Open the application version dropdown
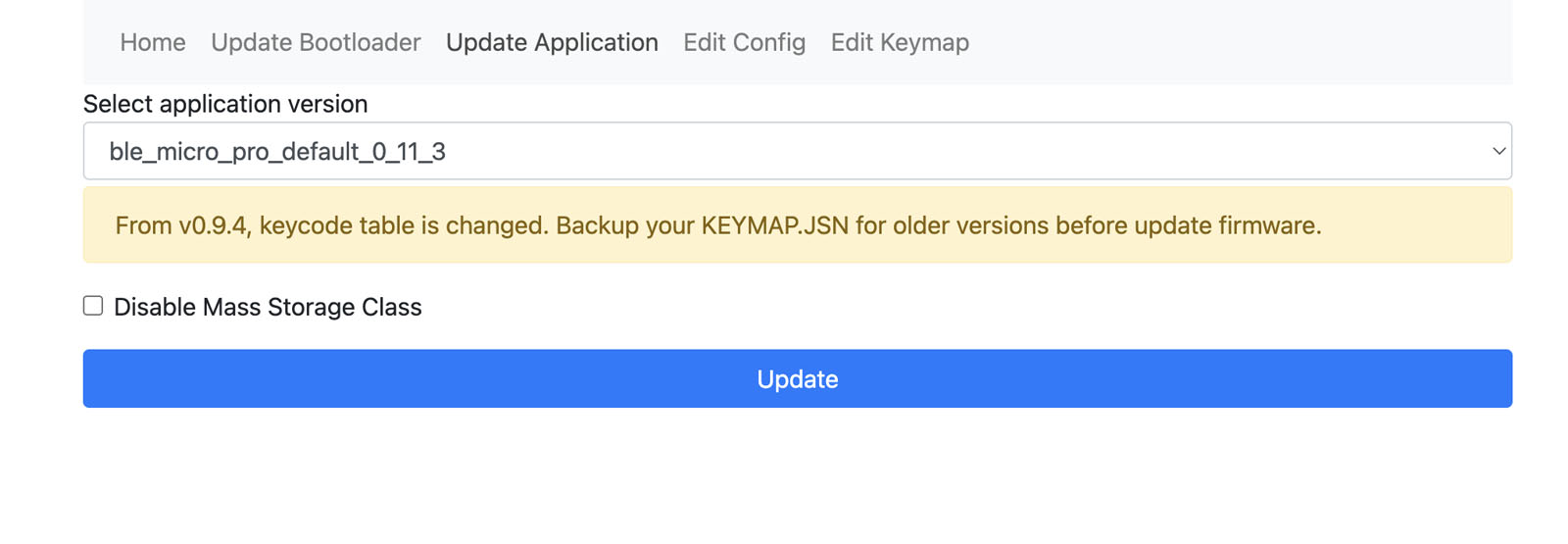This screenshot has width=1568, height=544. [x=796, y=151]
